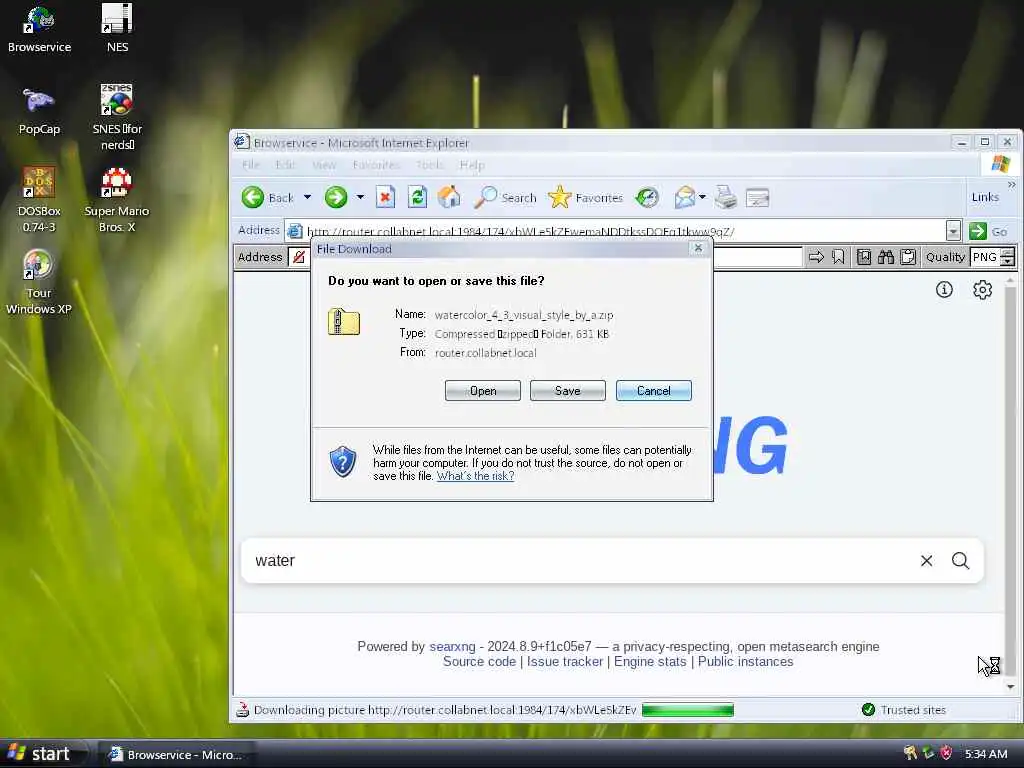Click the binoculars find icon
The height and width of the screenshot is (768, 1024).
tap(886, 257)
